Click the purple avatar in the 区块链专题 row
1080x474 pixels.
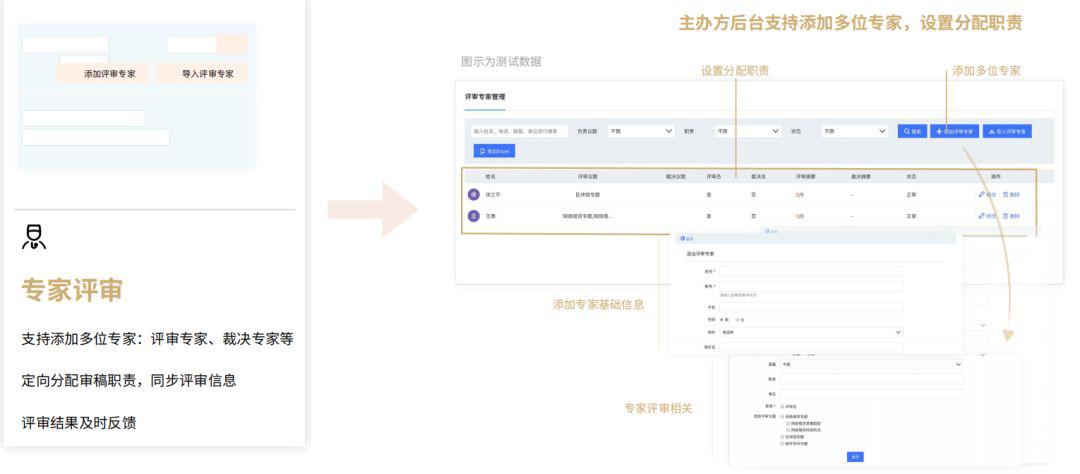coord(473,194)
